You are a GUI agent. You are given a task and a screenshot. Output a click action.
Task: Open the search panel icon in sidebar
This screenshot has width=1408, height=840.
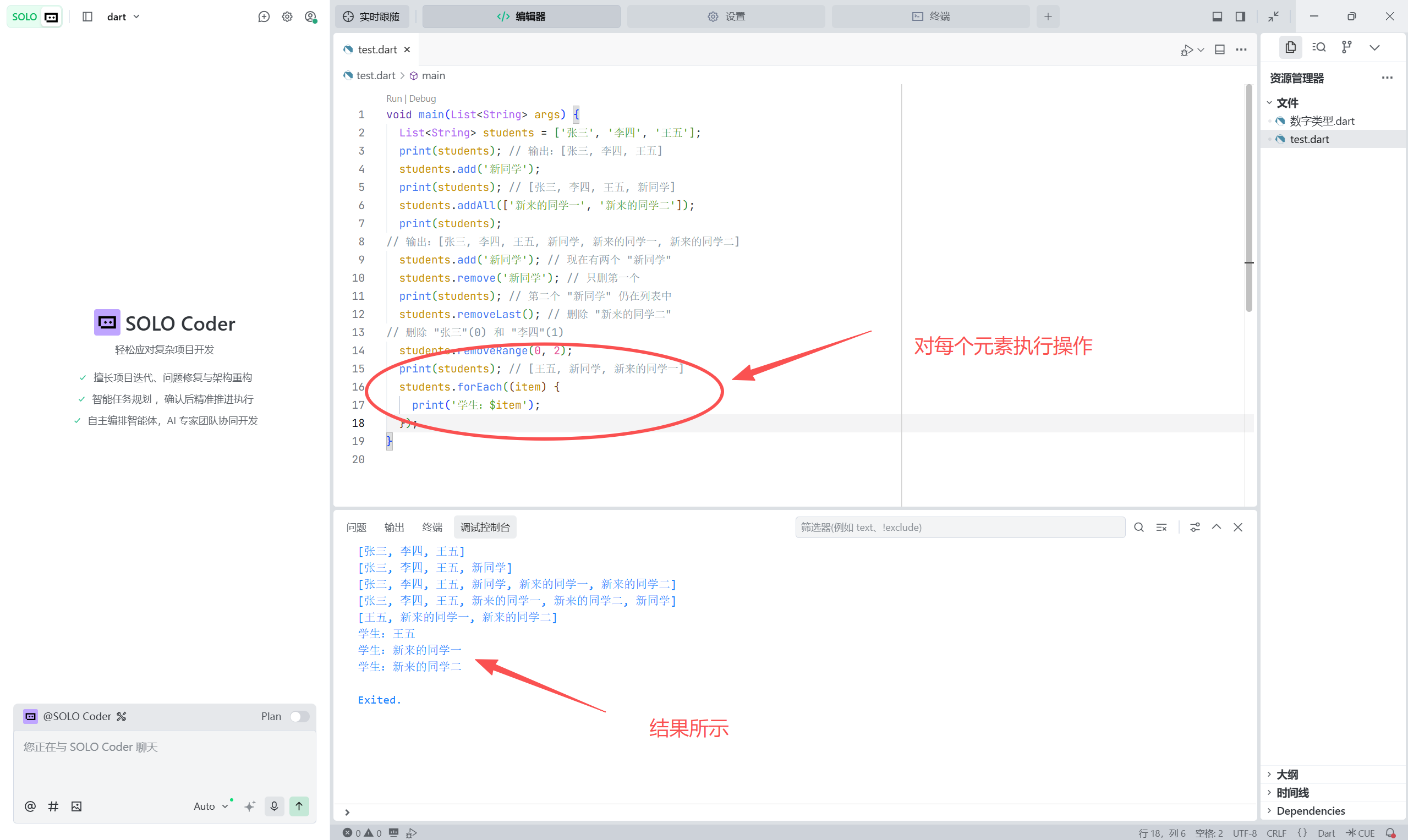pyautogui.click(x=1318, y=47)
